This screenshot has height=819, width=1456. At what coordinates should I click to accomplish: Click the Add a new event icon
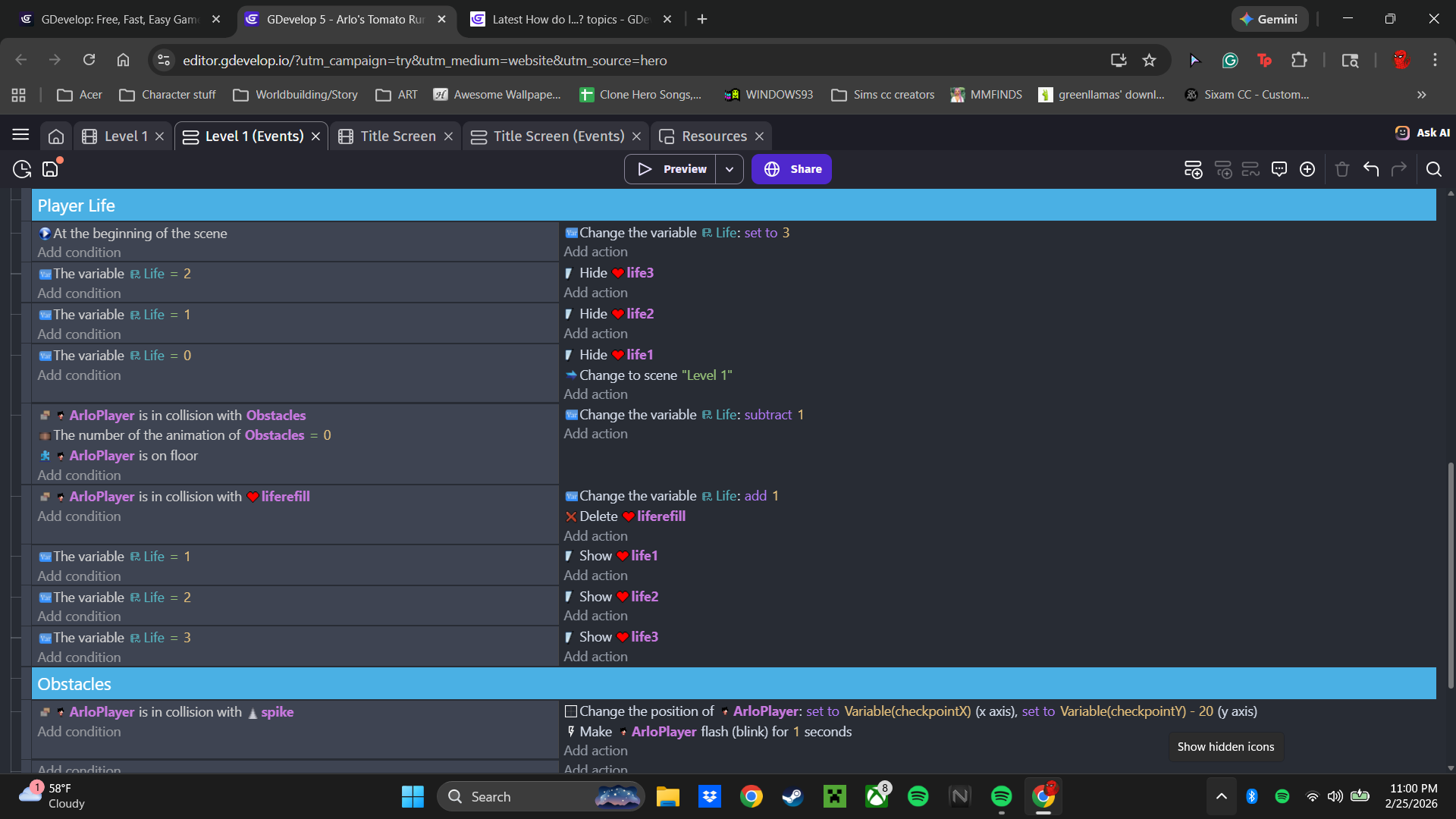[1193, 169]
